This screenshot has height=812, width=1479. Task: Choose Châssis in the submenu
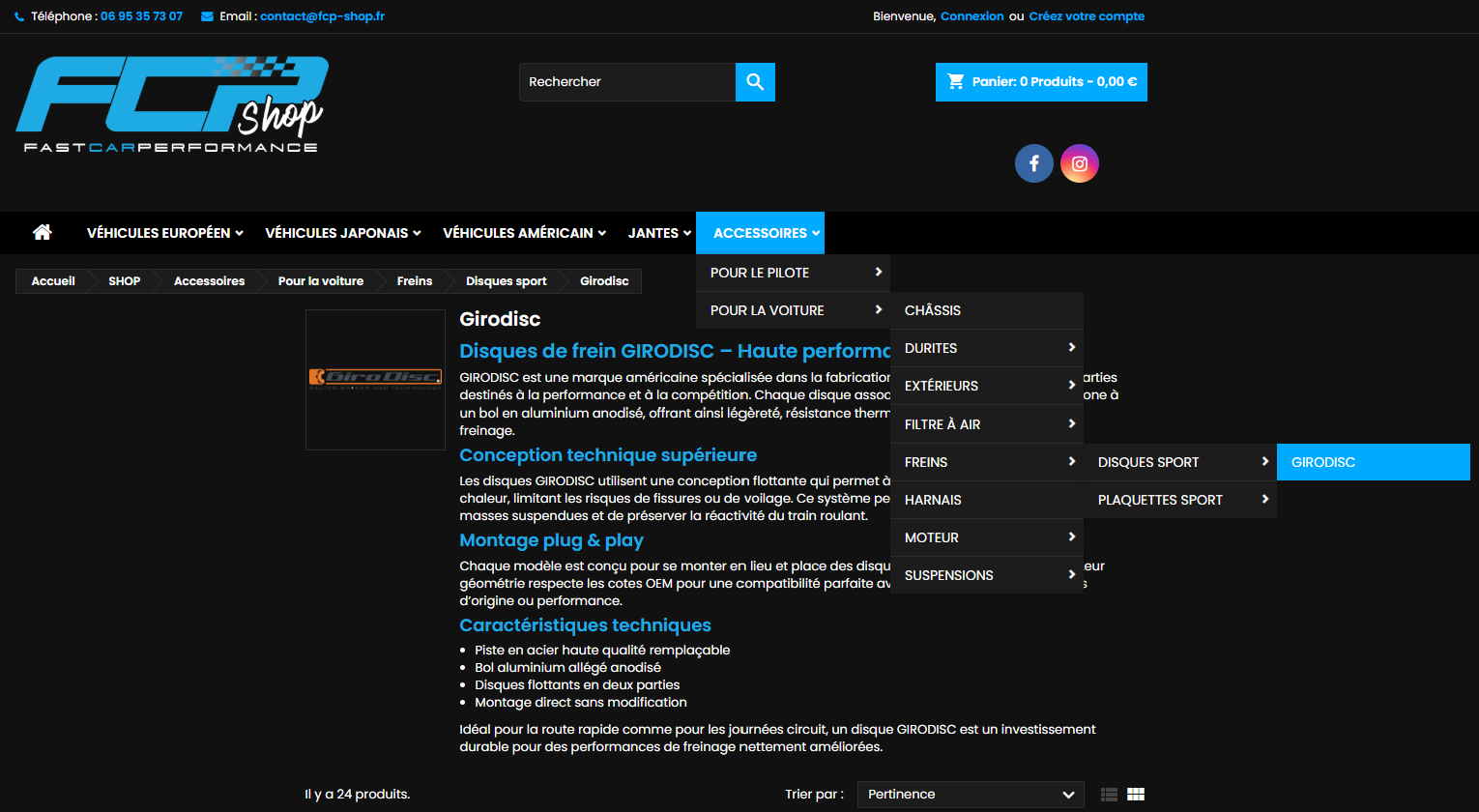[987, 310]
